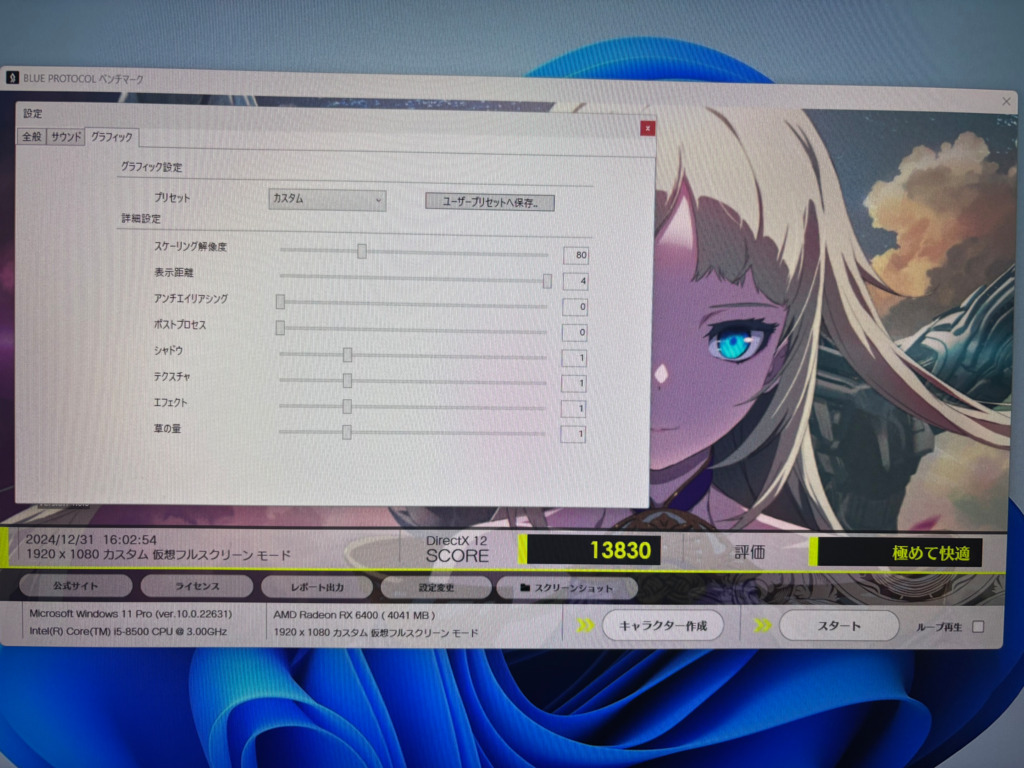The width and height of the screenshot is (1024, 768).
Task: Click the score value 13830
Action: 620,551
